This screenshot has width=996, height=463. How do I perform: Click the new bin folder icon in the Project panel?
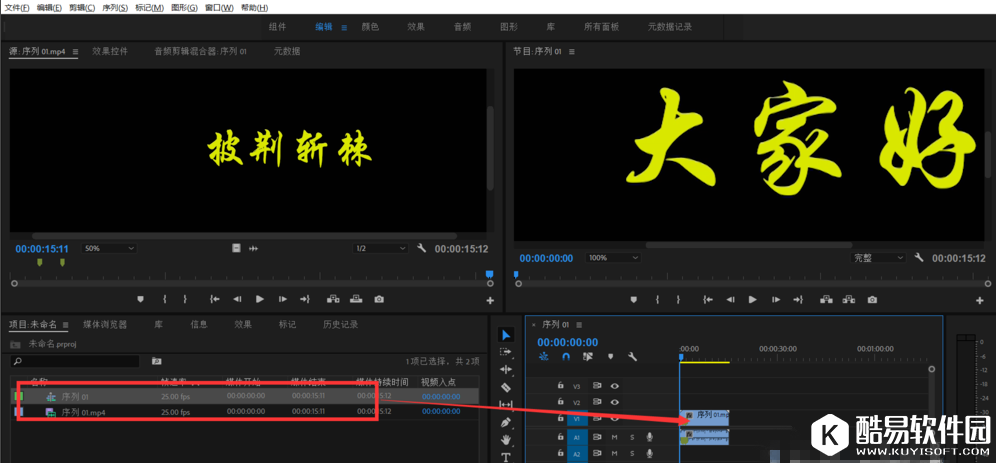[156, 361]
